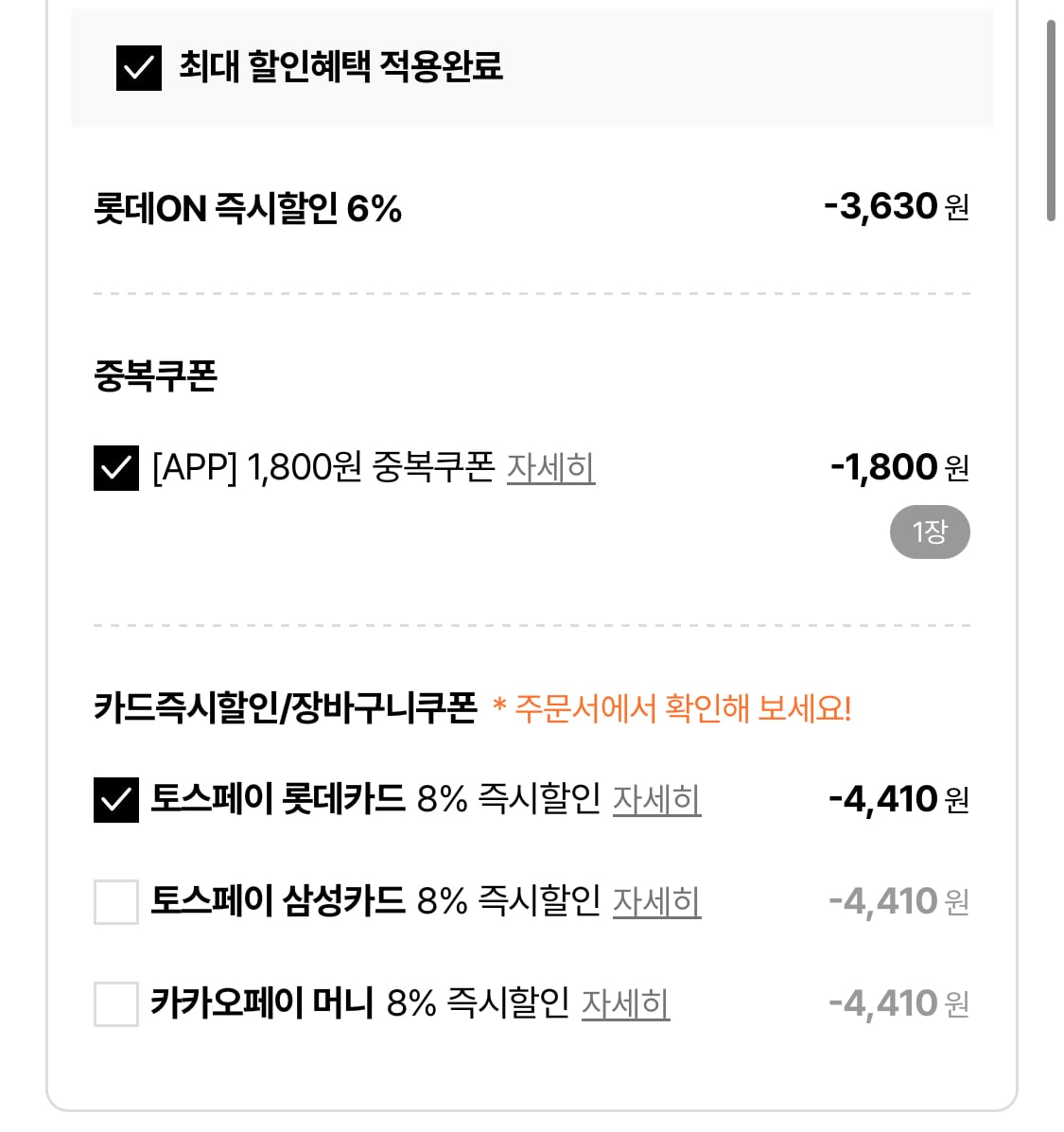Click the 중복쿠폰 section heading
The image size is (1064, 1132).
tap(156, 375)
